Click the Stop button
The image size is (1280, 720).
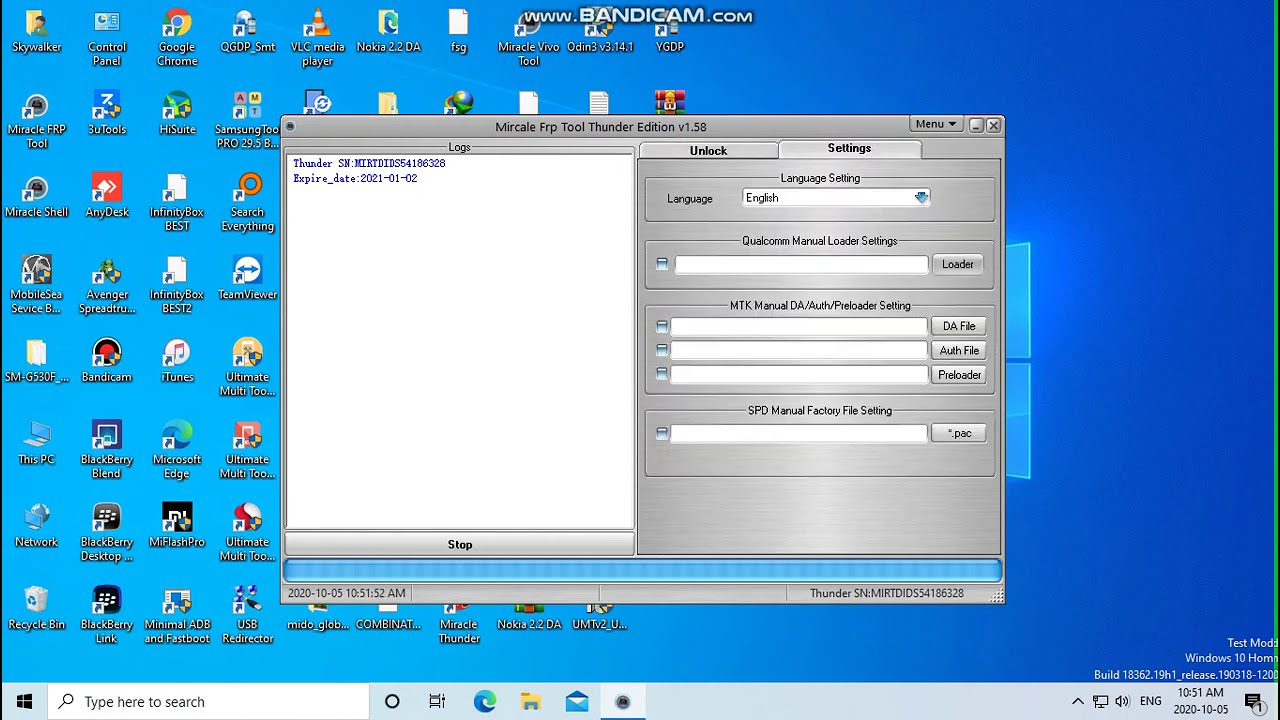pos(460,544)
